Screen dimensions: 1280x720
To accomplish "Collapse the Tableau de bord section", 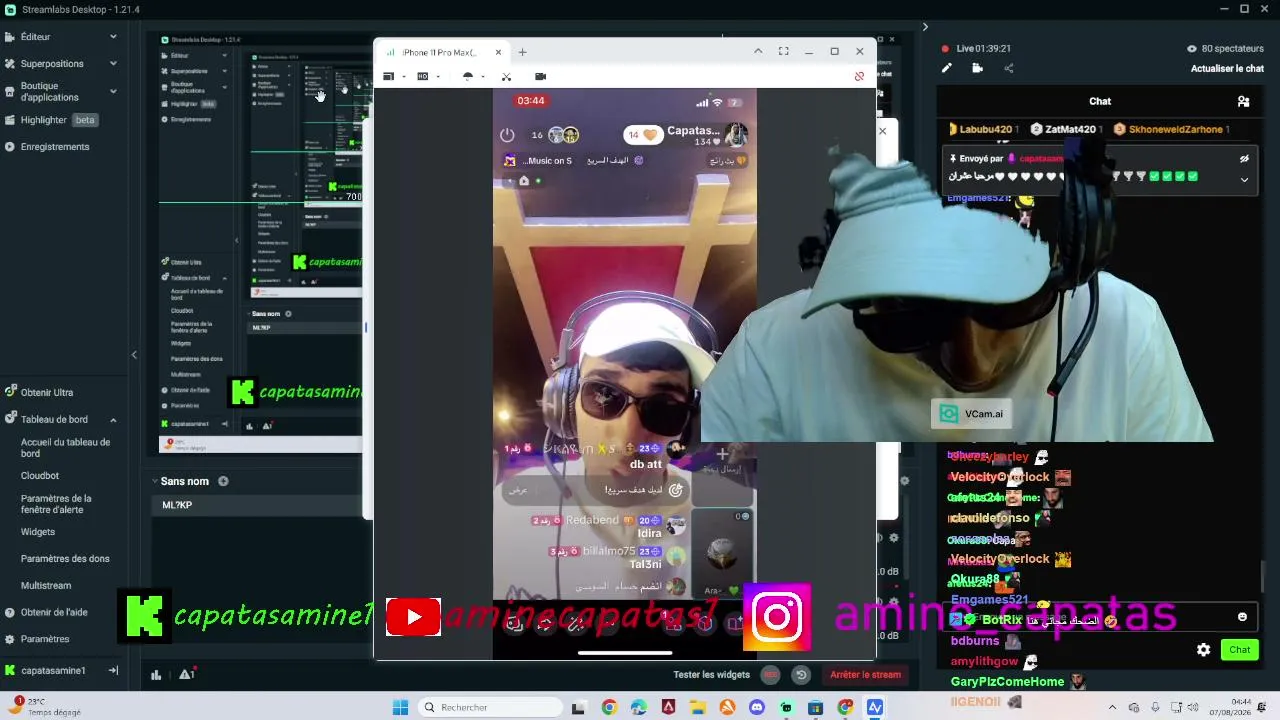I will tap(113, 420).
